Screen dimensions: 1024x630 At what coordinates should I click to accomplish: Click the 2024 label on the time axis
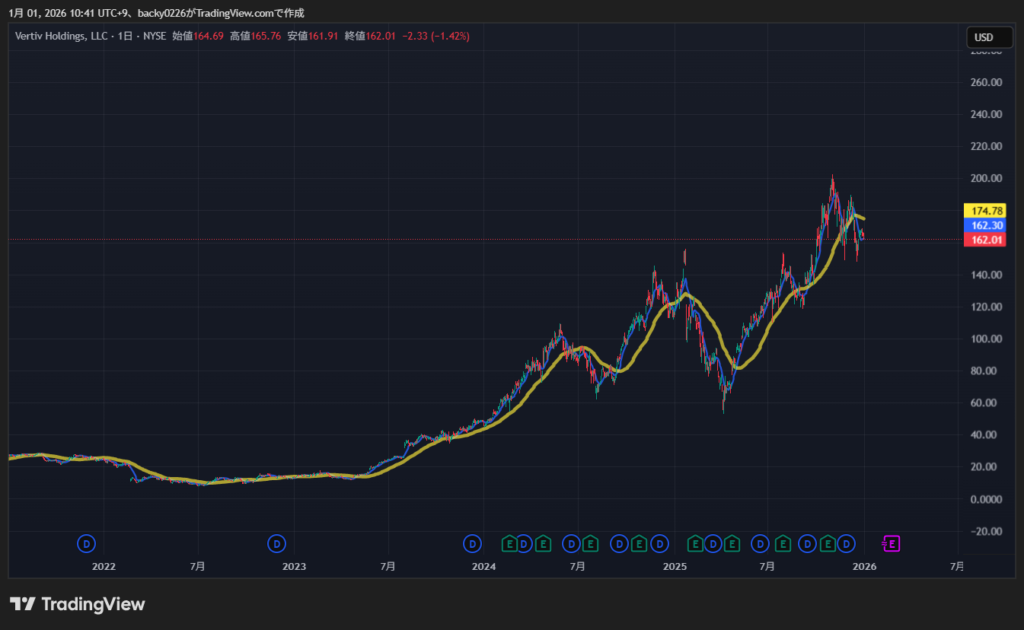pyautogui.click(x=484, y=566)
